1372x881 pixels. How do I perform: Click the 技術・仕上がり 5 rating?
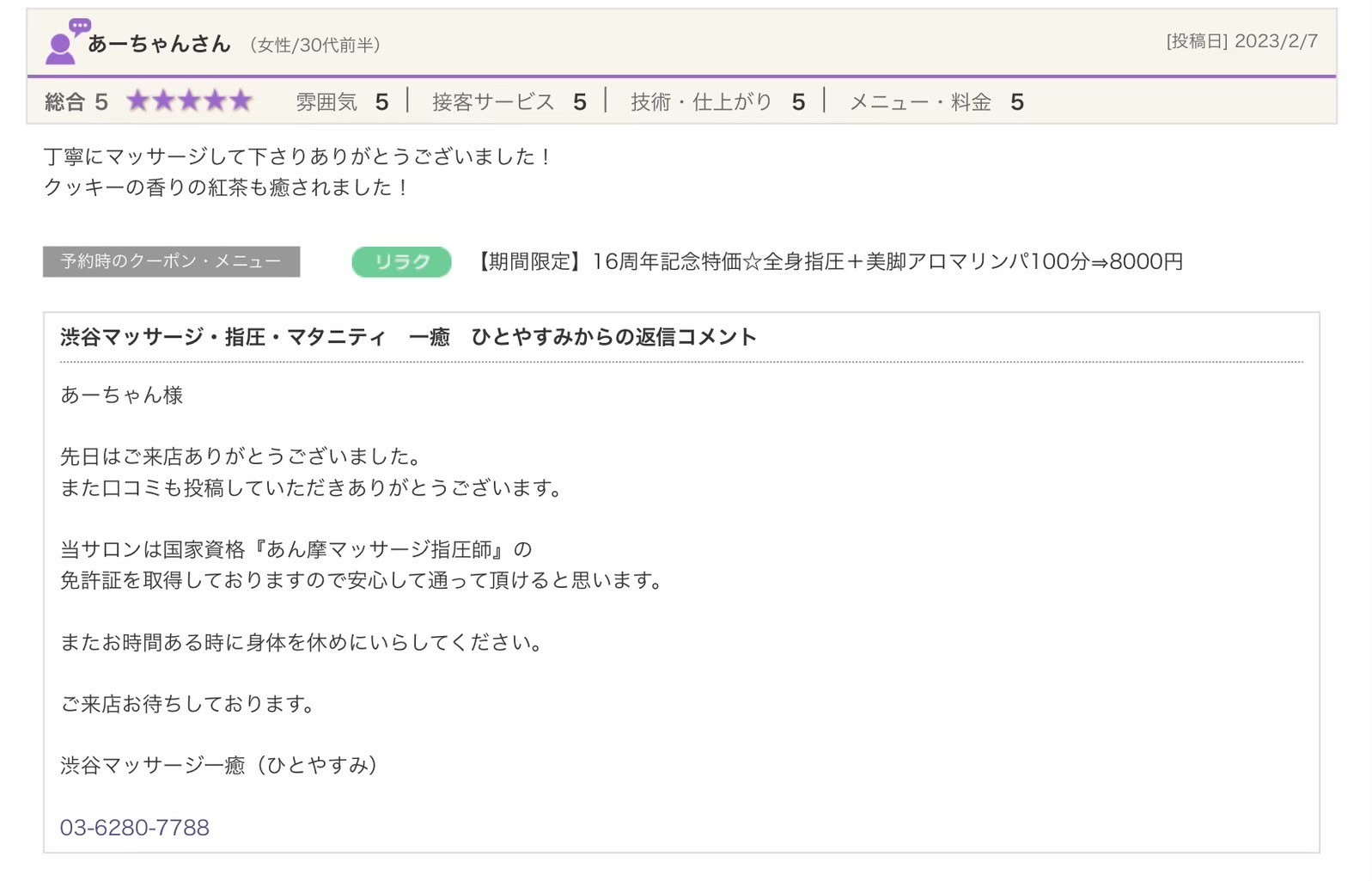(717, 102)
